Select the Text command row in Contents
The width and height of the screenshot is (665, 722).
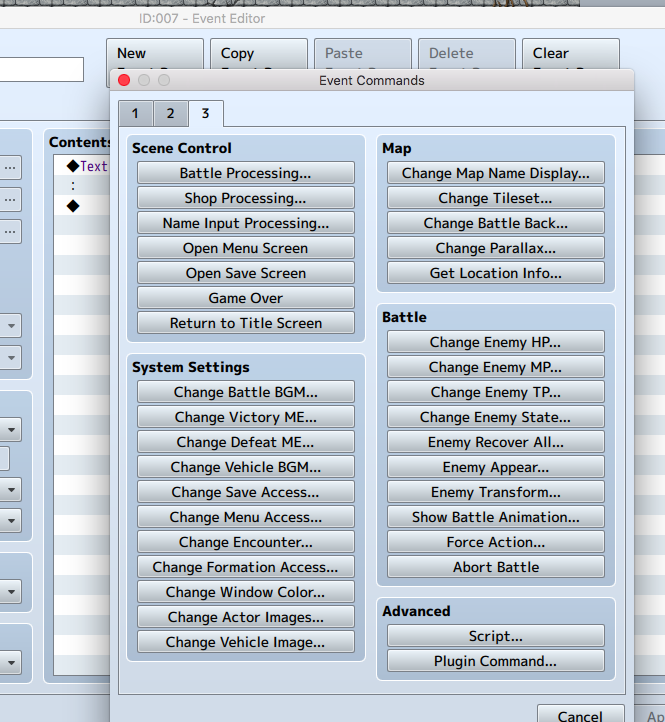(x=82, y=166)
